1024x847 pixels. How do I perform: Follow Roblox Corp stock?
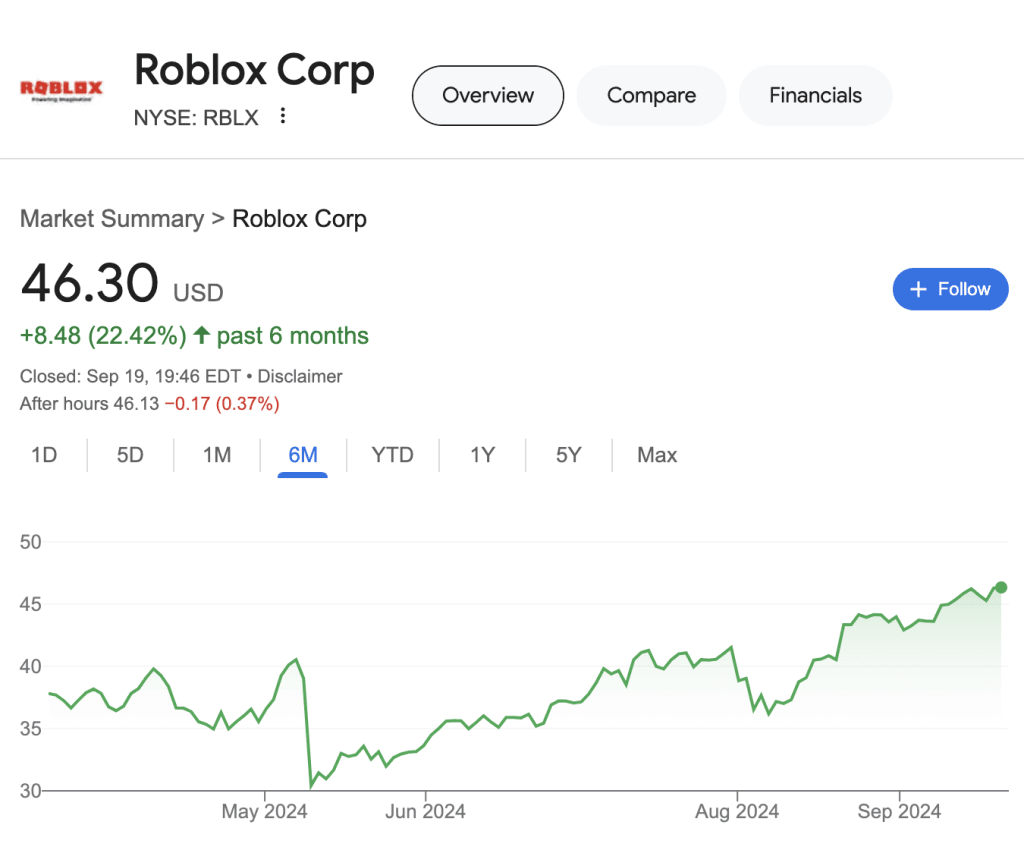(950, 289)
